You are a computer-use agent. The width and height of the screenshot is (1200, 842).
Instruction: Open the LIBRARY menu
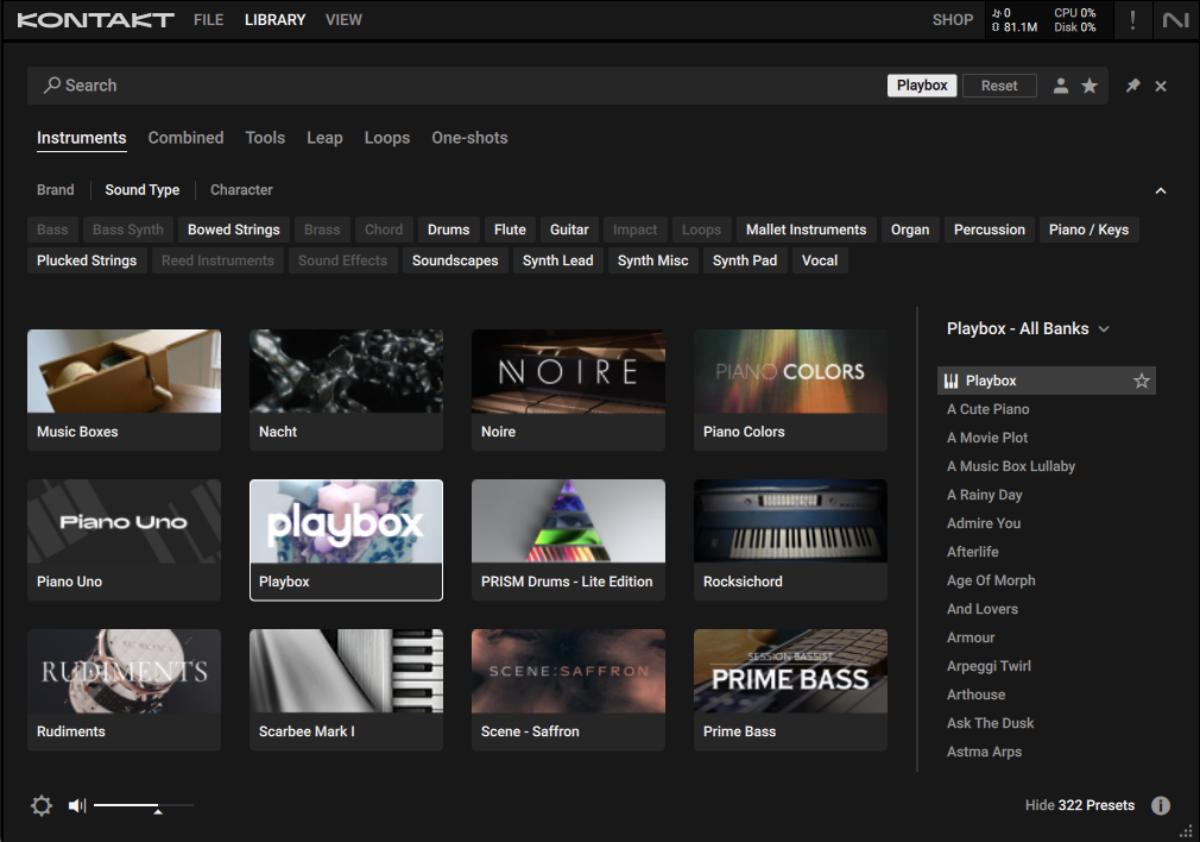click(275, 20)
